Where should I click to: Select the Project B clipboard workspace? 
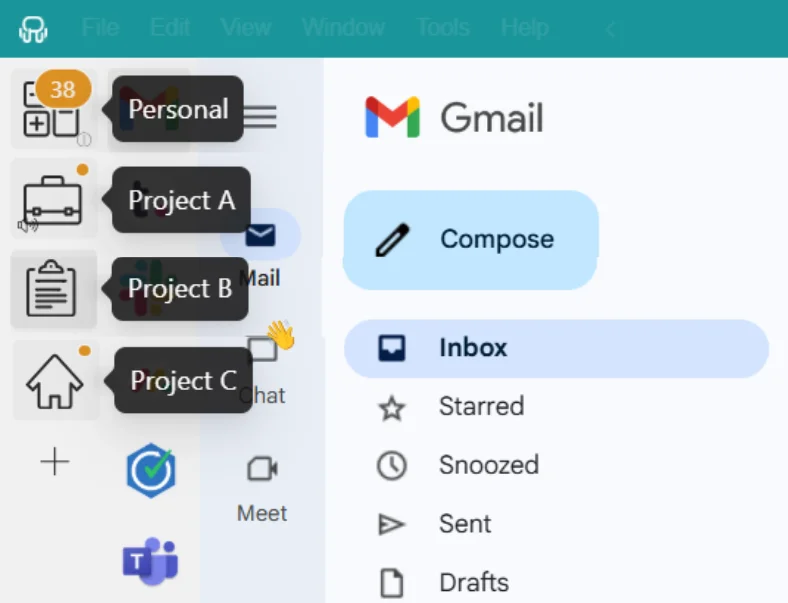click(x=53, y=290)
